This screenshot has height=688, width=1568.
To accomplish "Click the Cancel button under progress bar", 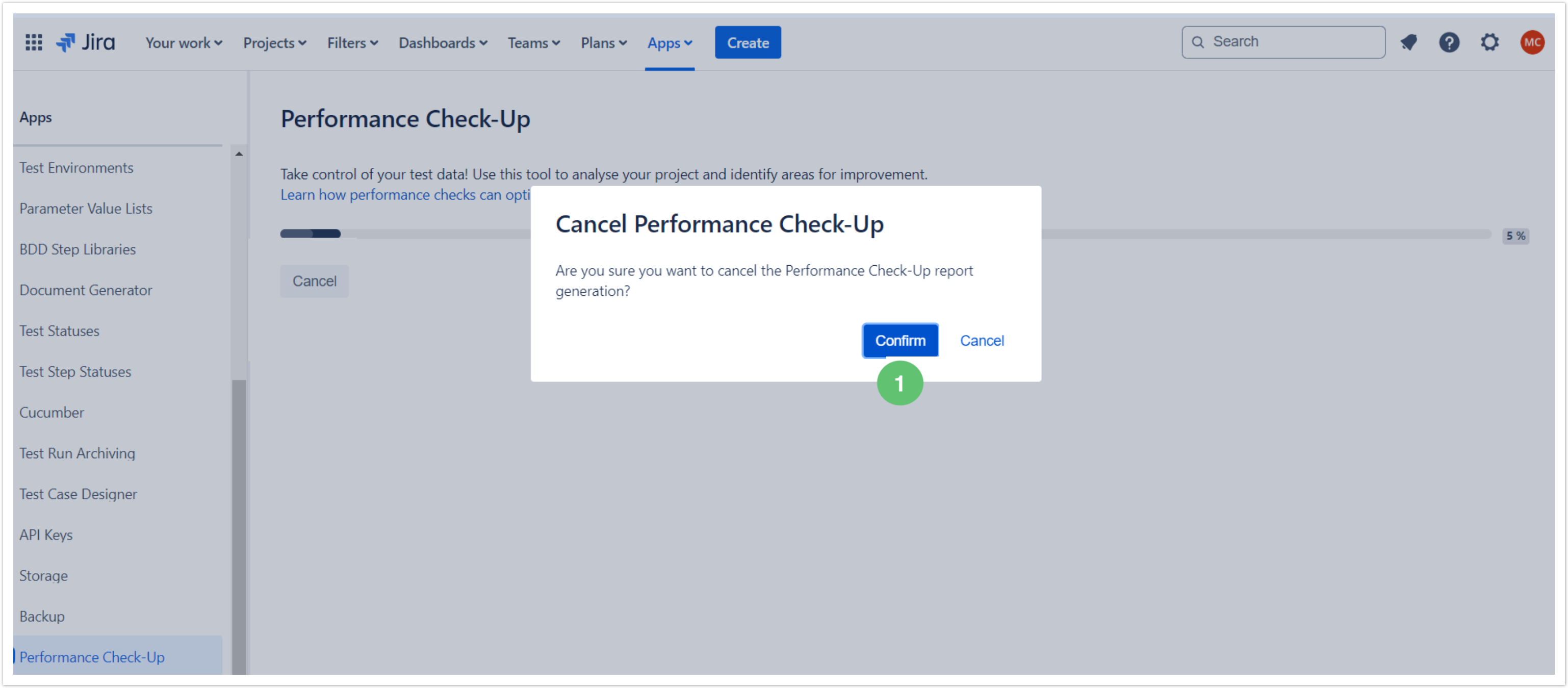I will tap(314, 282).
